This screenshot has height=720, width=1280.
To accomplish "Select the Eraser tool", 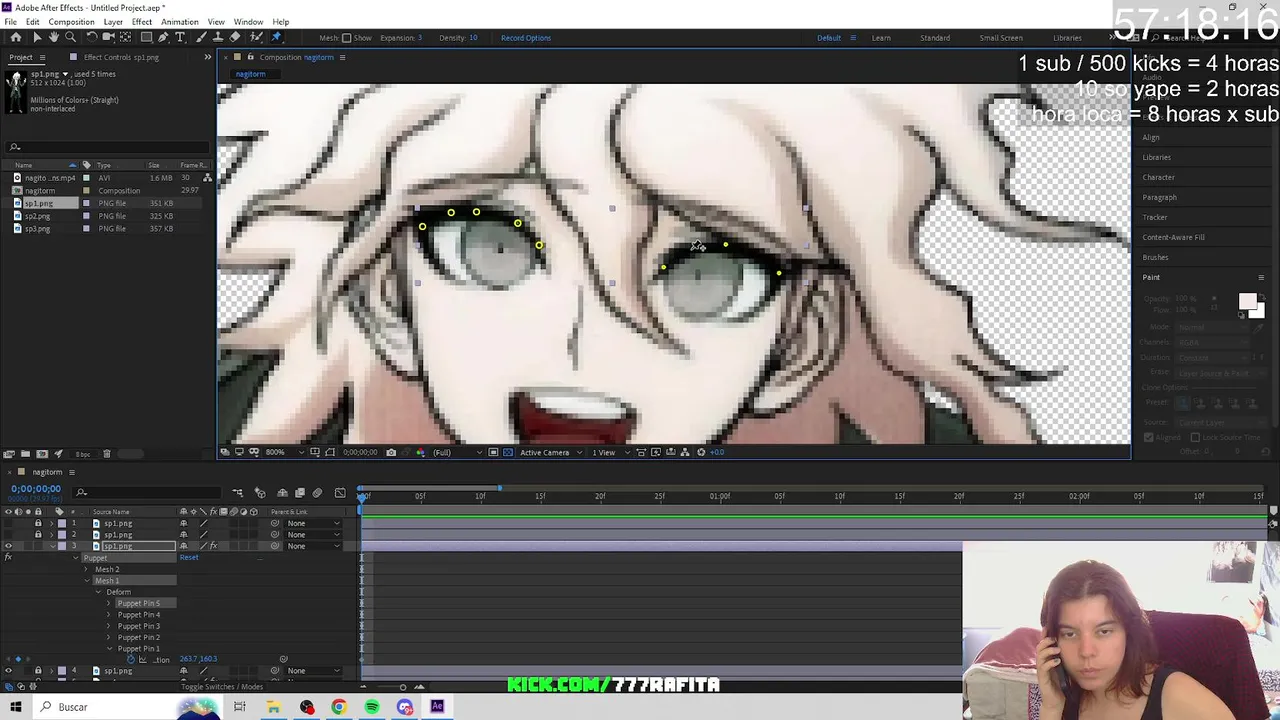I will click(235, 37).
